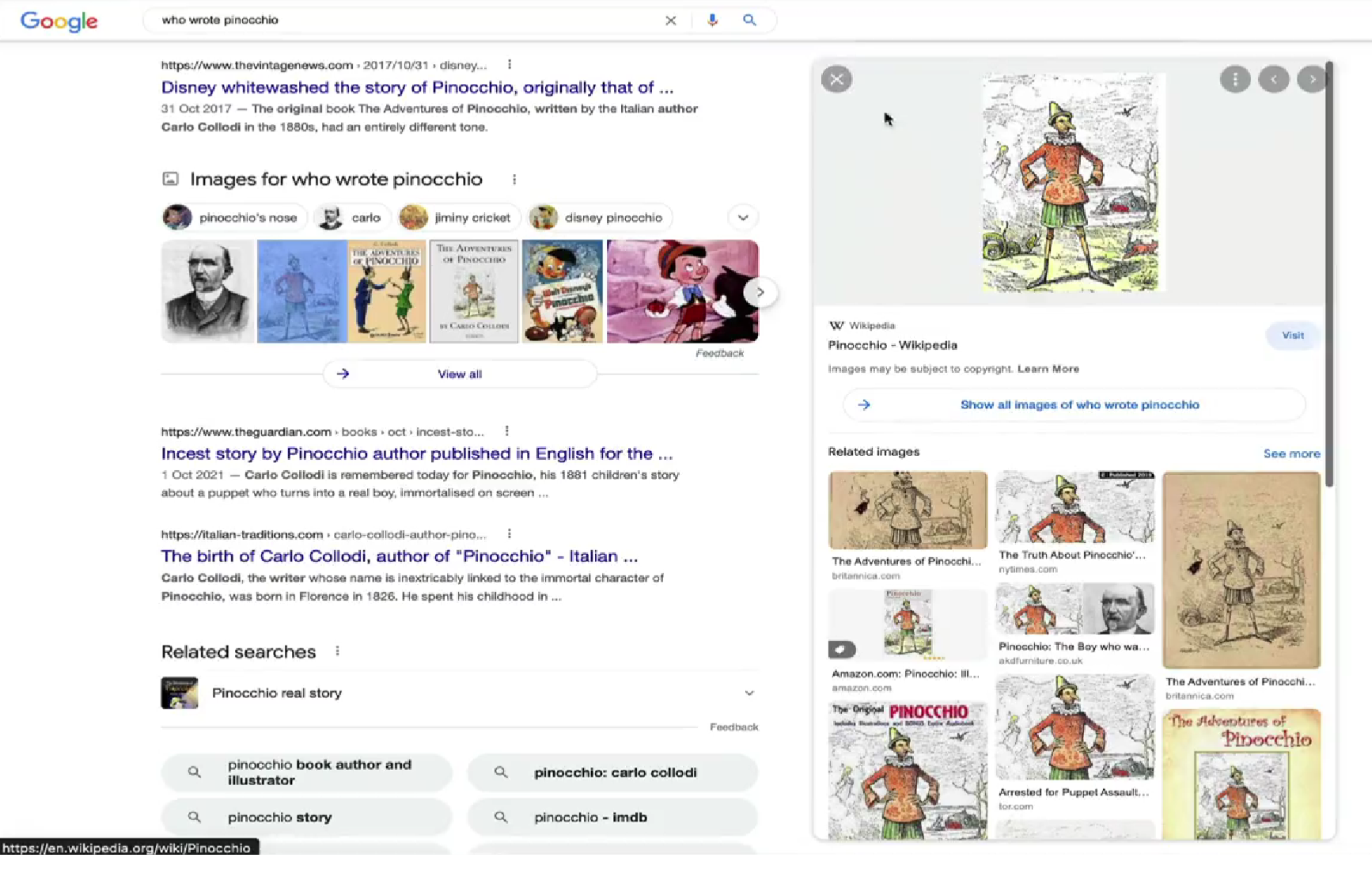Click the magnifying glass search icon
This screenshot has height=869, width=1372.
tap(749, 21)
